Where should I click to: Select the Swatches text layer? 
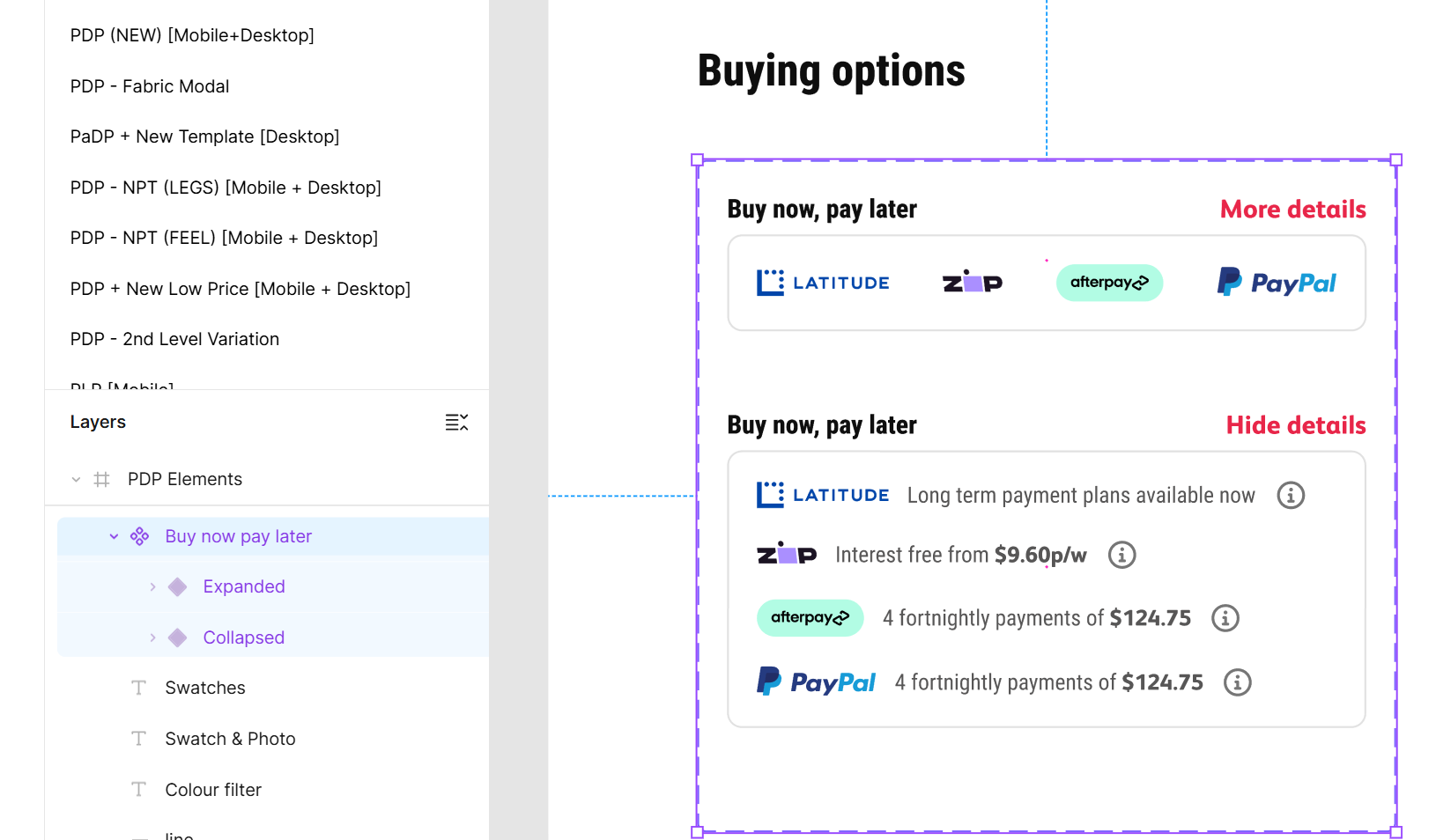pyautogui.click(x=205, y=688)
